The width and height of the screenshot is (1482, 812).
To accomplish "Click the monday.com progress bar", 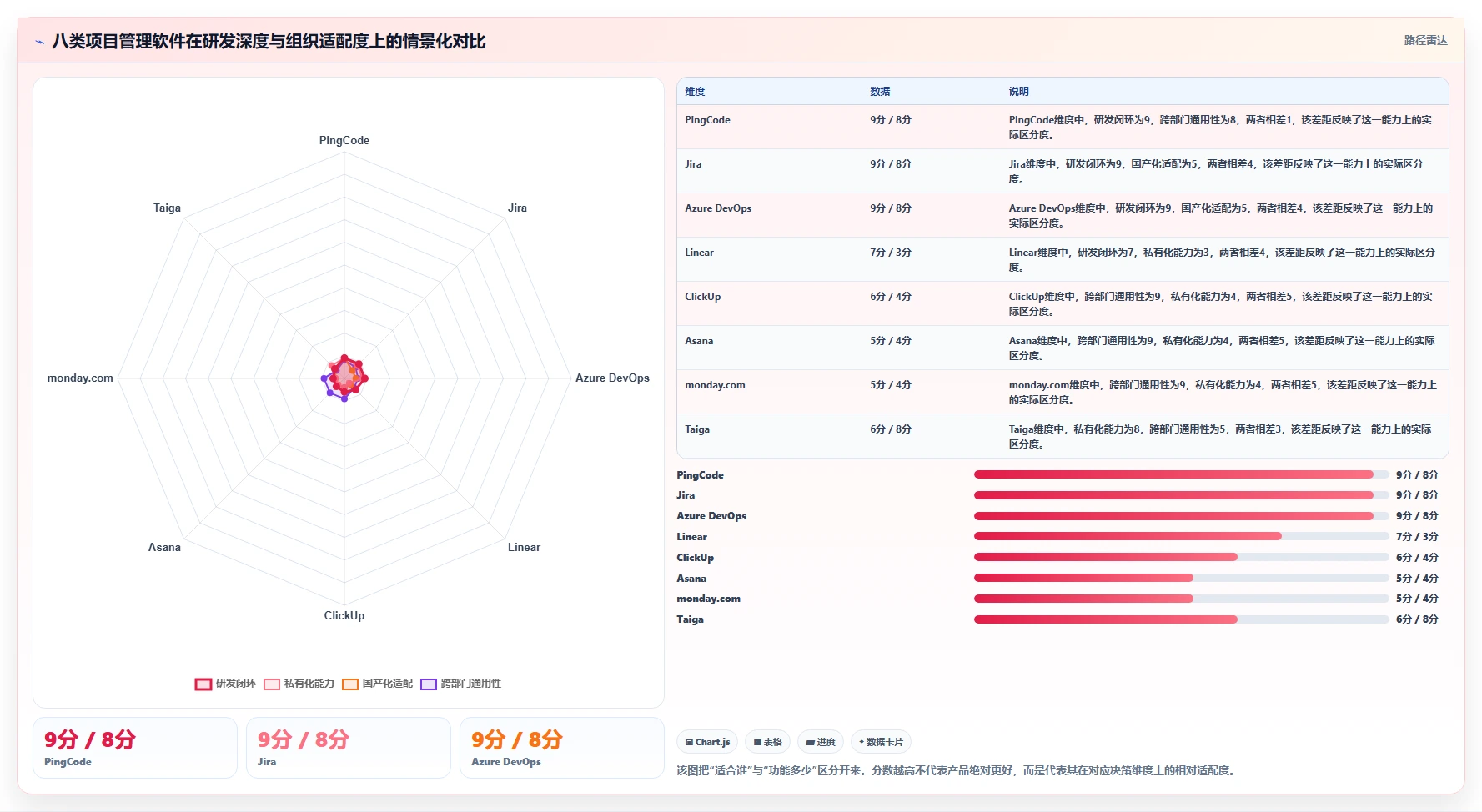I will [1181, 599].
